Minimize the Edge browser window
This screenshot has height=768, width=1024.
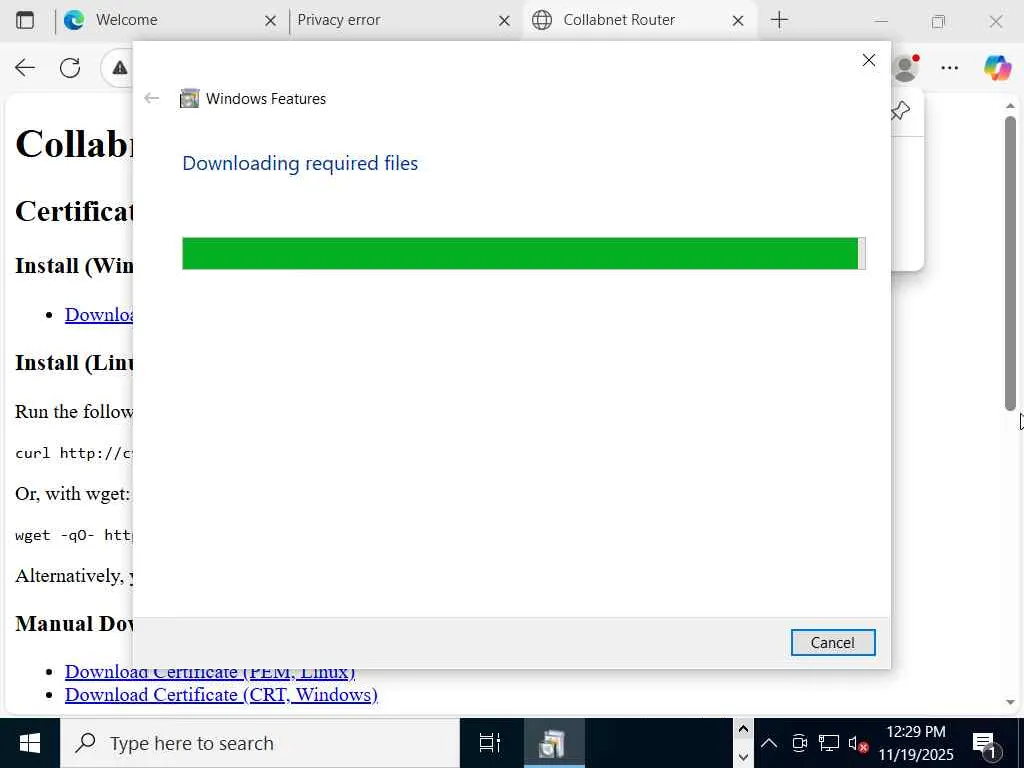pos(882,21)
